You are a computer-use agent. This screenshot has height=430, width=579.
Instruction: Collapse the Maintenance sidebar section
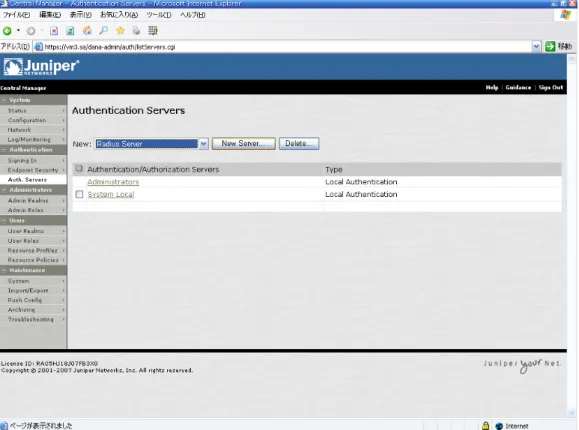coord(4,270)
